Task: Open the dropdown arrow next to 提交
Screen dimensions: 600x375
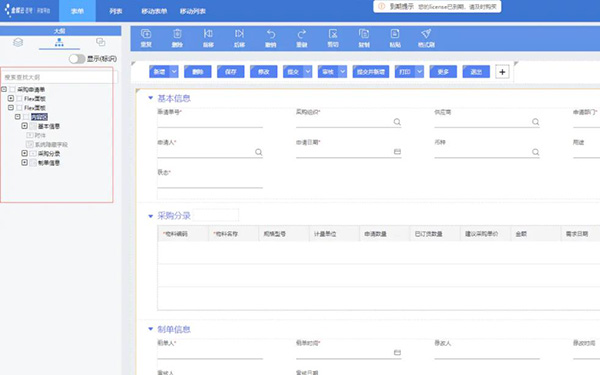Action: tap(308, 72)
